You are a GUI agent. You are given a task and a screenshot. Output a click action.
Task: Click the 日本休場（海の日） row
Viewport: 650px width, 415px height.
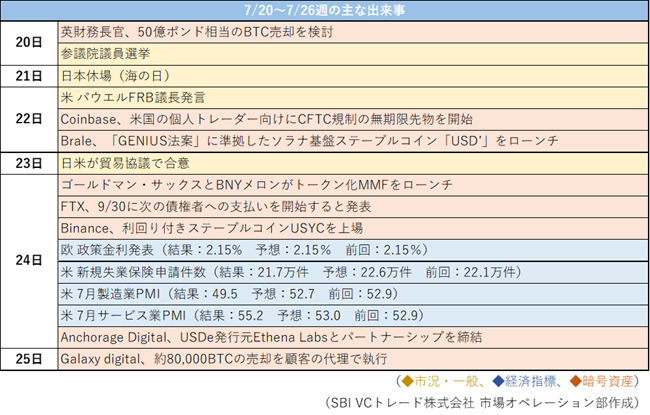click(x=353, y=76)
